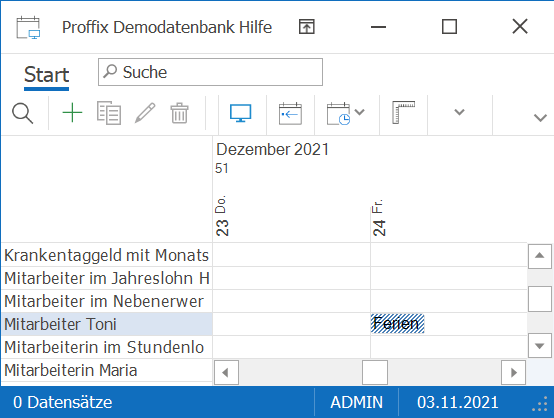The image size is (554, 418).
Task: Click into the Suche search field
Action: tap(210, 72)
